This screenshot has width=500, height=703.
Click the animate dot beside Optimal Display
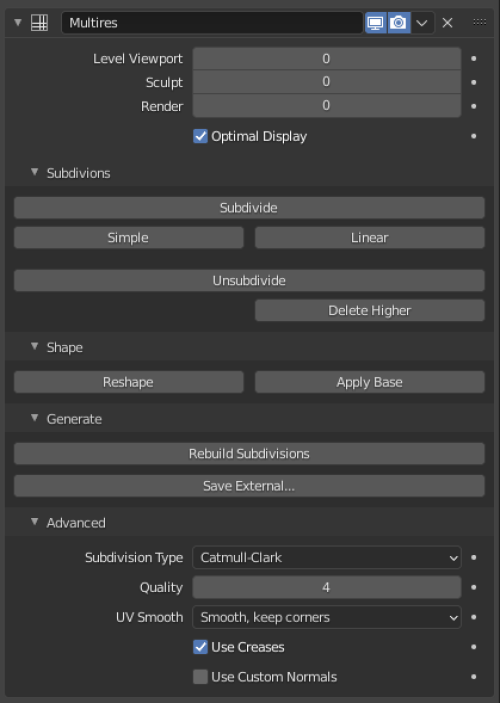click(x=474, y=136)
